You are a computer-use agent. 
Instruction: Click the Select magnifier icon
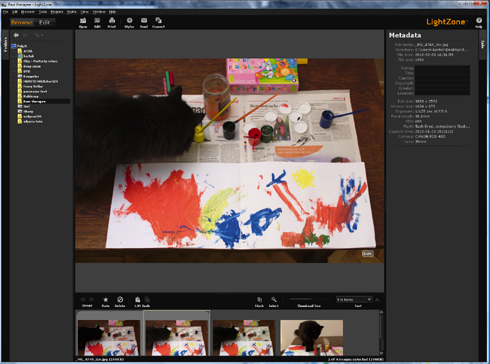(x=273, y=299)
